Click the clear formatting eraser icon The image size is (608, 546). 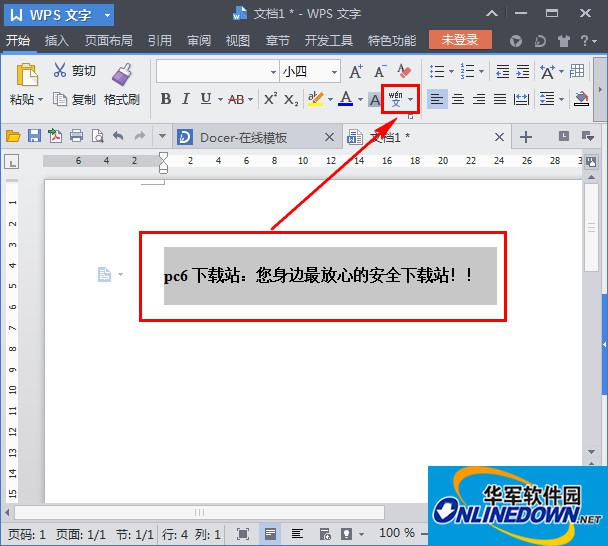(x=404, y=71)
